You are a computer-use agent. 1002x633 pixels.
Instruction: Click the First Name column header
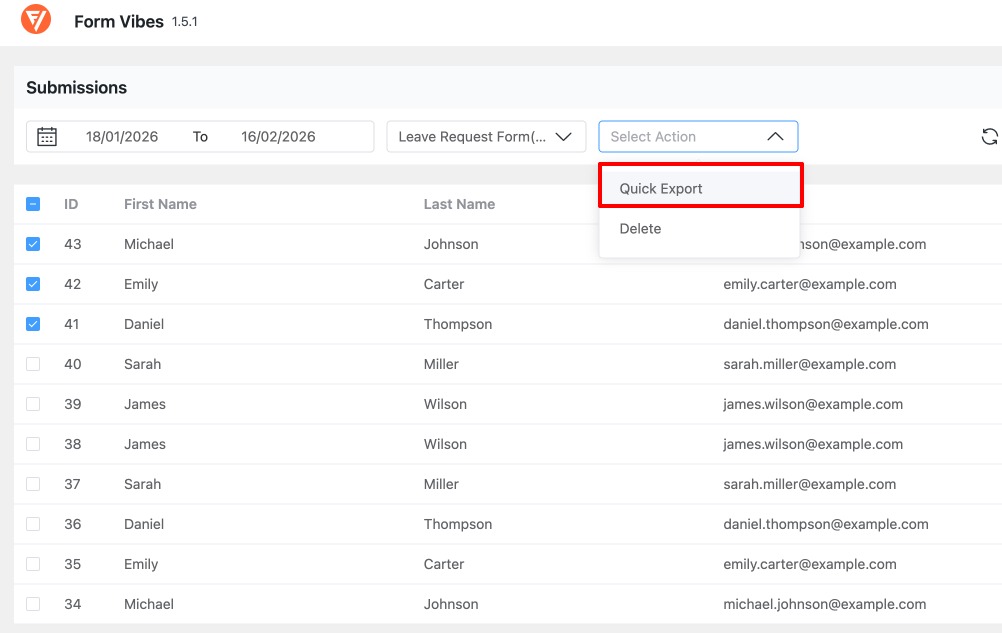pos(159,203)
